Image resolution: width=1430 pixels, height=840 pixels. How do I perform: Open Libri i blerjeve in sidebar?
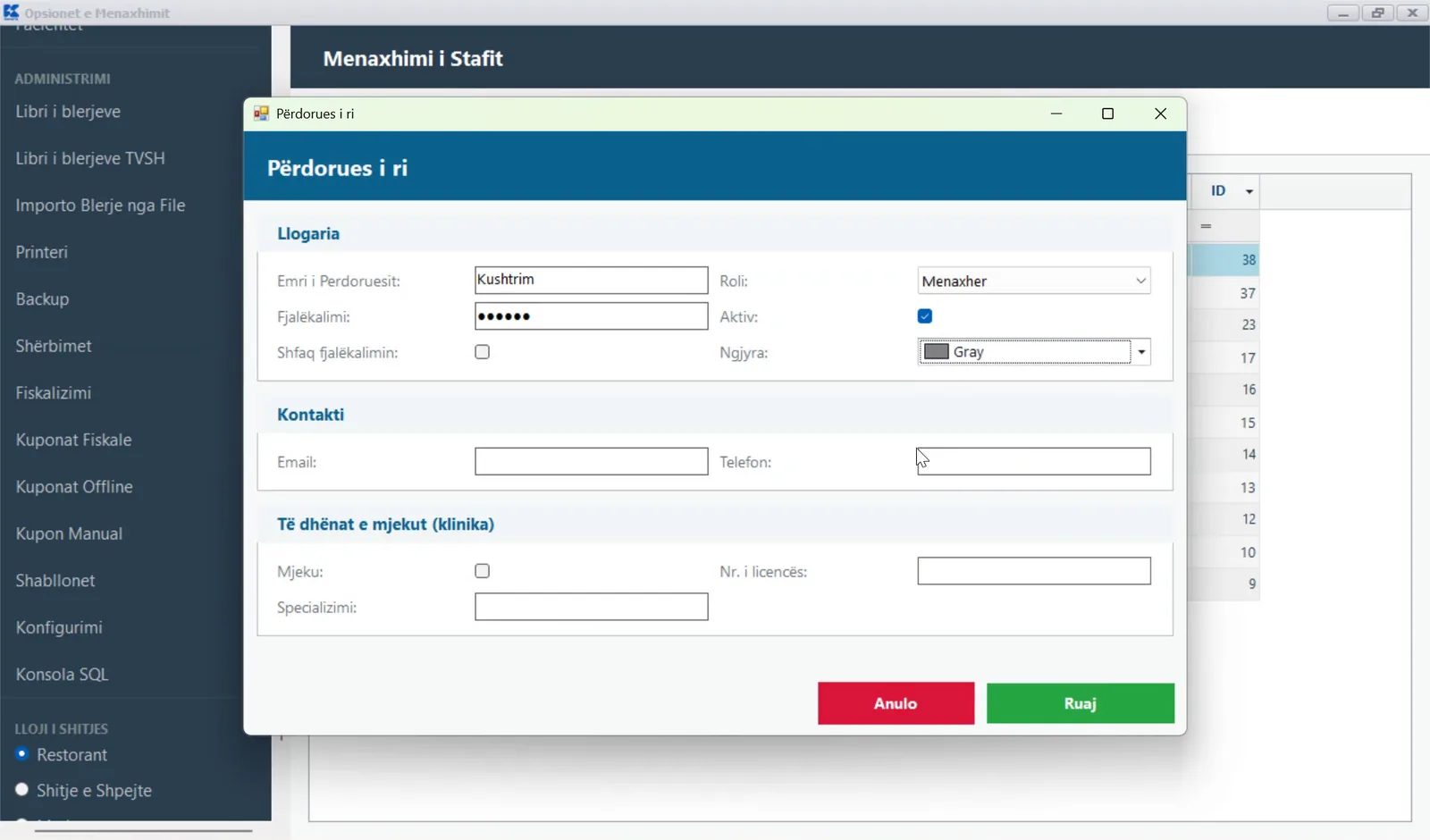(68, 112)
